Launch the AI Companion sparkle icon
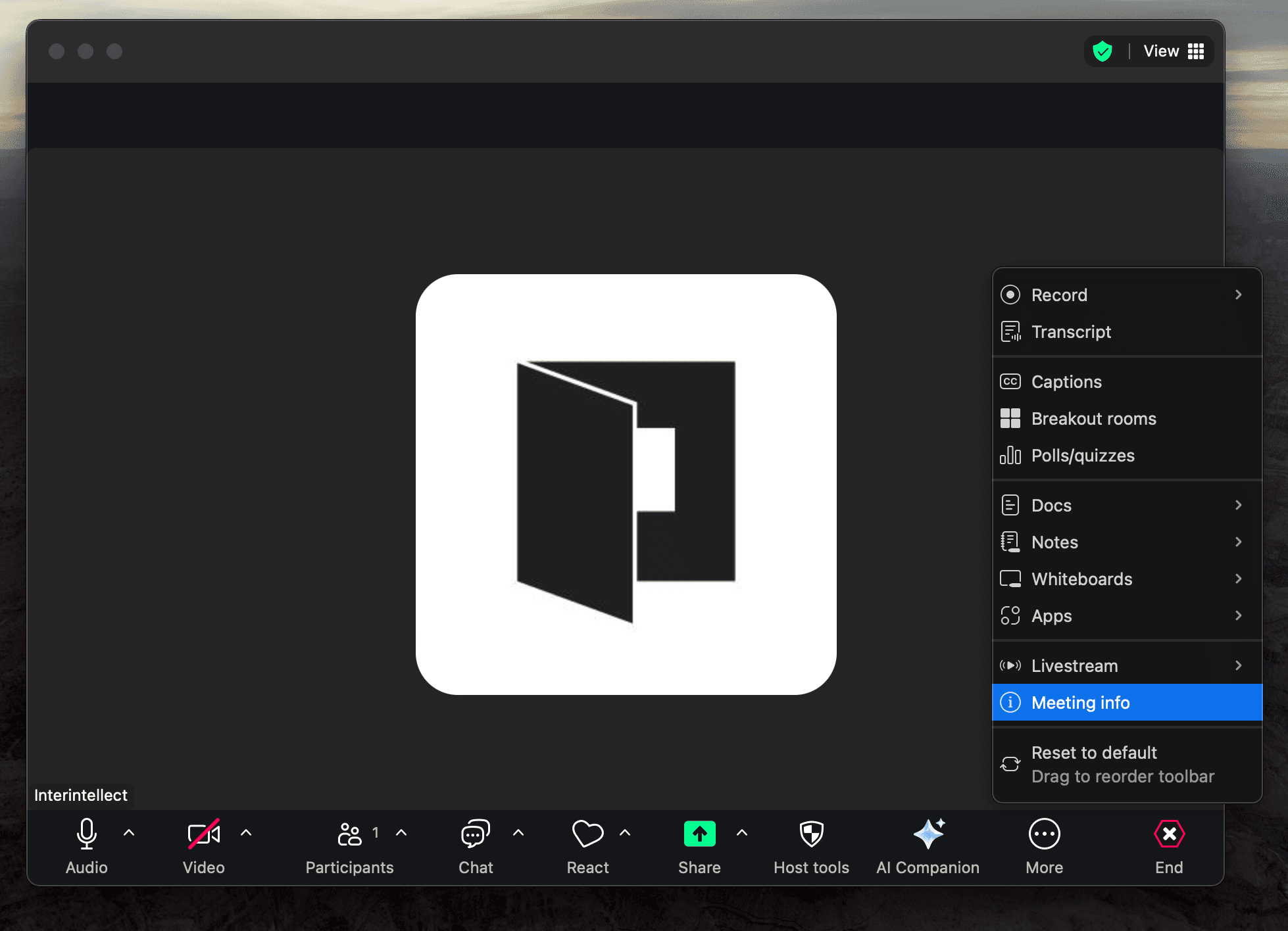Screen dimensions: 1288x931 tap(928, 834)
